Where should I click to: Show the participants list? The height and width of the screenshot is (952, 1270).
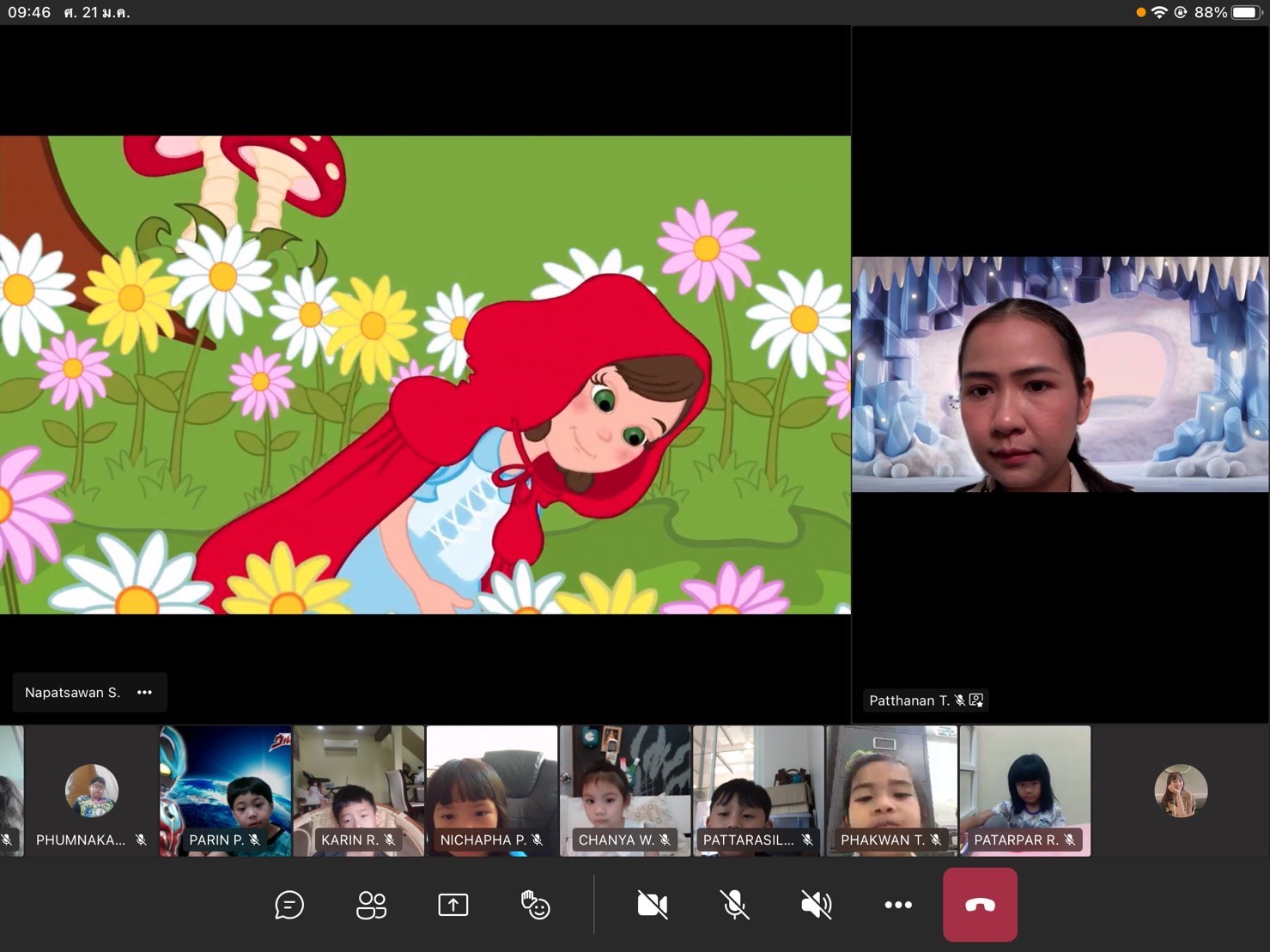(x=371, y=905)
